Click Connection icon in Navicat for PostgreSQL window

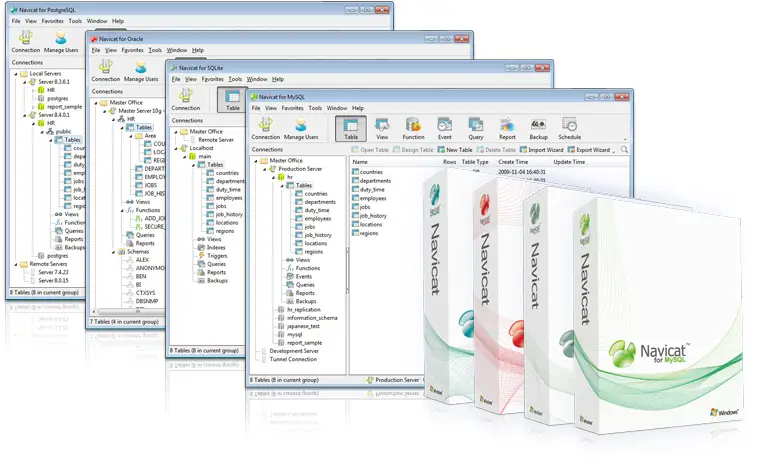[25, 41]
